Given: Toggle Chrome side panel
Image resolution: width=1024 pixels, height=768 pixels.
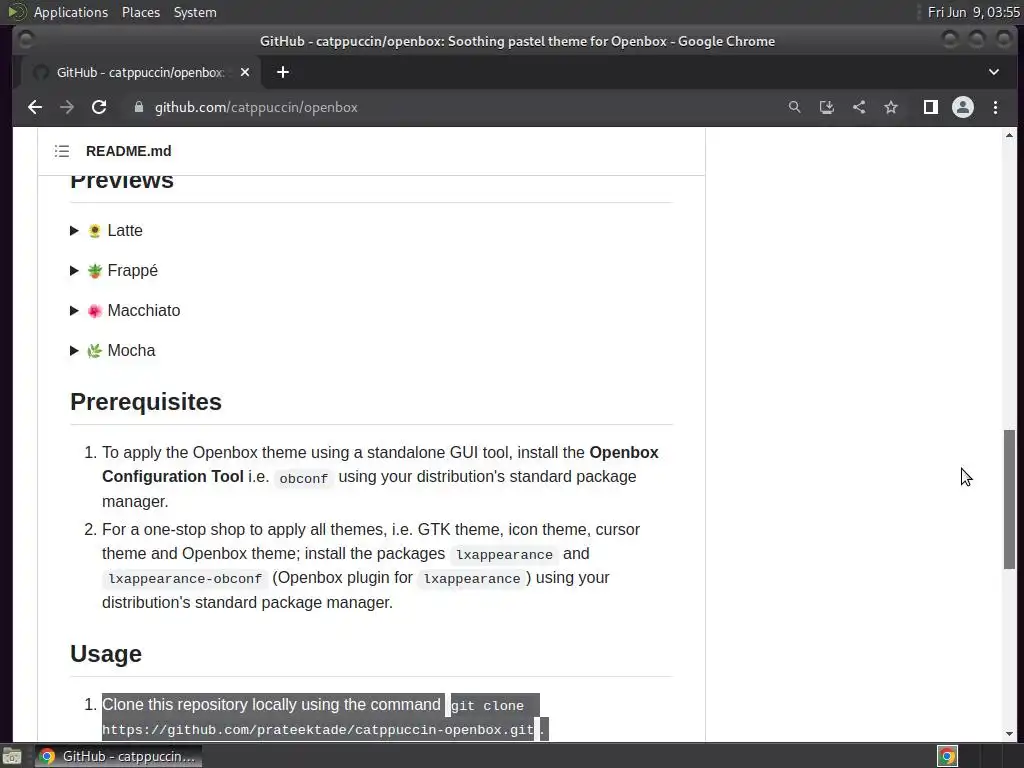Looking at the screenshot, I should coord(931,107).
